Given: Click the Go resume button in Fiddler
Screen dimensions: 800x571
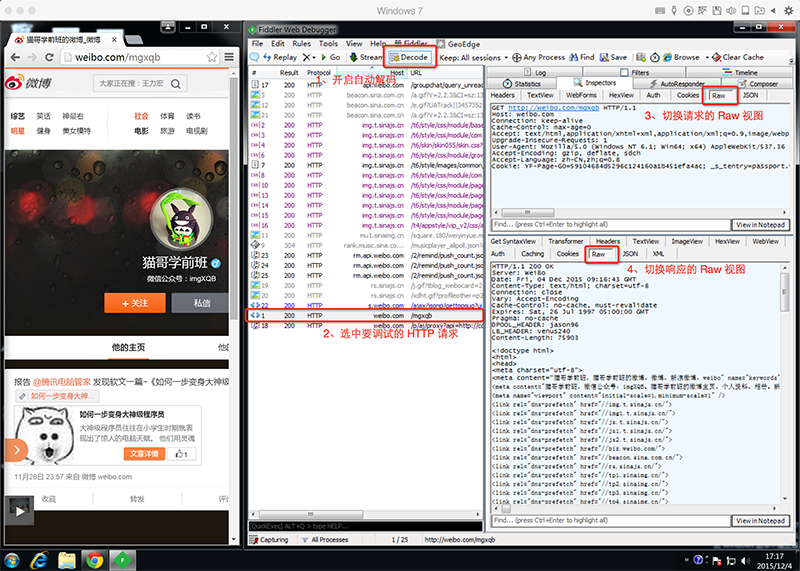Looking at the screenshot, I should [331, 57].
